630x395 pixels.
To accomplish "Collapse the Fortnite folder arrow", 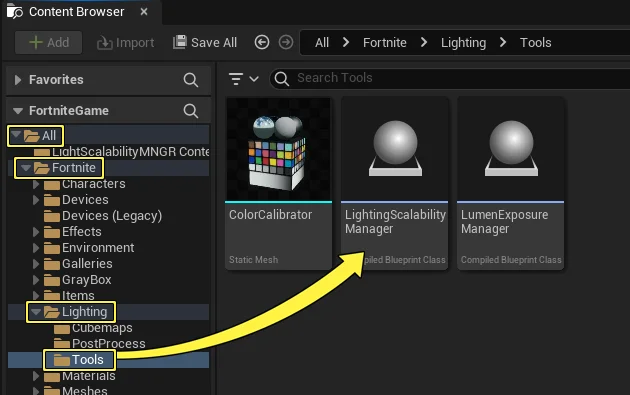I will click(x=26, y=168).
